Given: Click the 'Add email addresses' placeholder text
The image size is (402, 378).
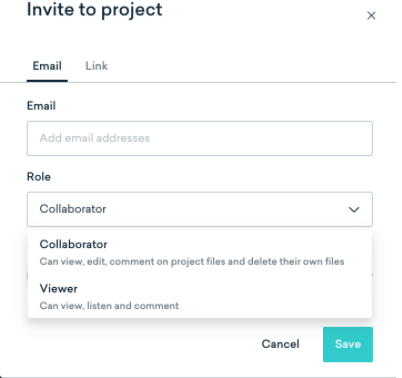Looking at the screenshot, I should click(95, 138).
